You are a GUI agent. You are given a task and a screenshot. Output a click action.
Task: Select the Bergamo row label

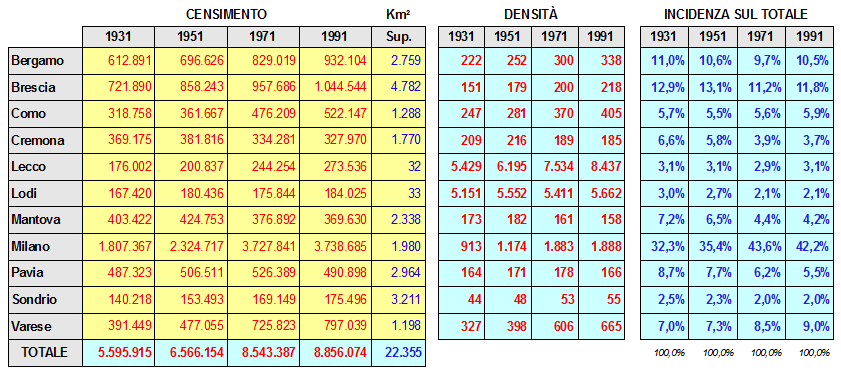(x=46, y=61)
